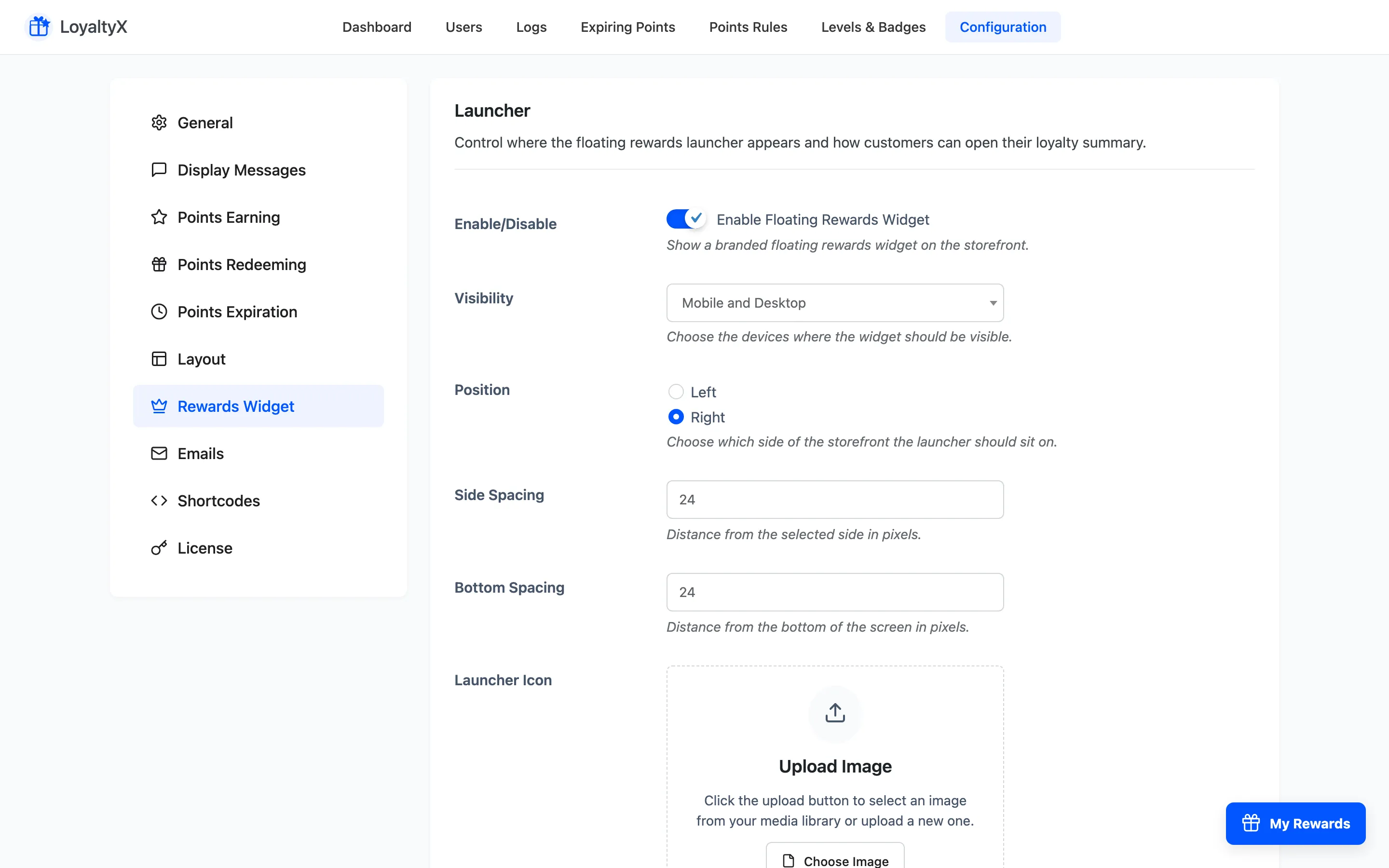Open Points Redeeming section
This screenshot has width=1389, height=868.
pos(259,265)
